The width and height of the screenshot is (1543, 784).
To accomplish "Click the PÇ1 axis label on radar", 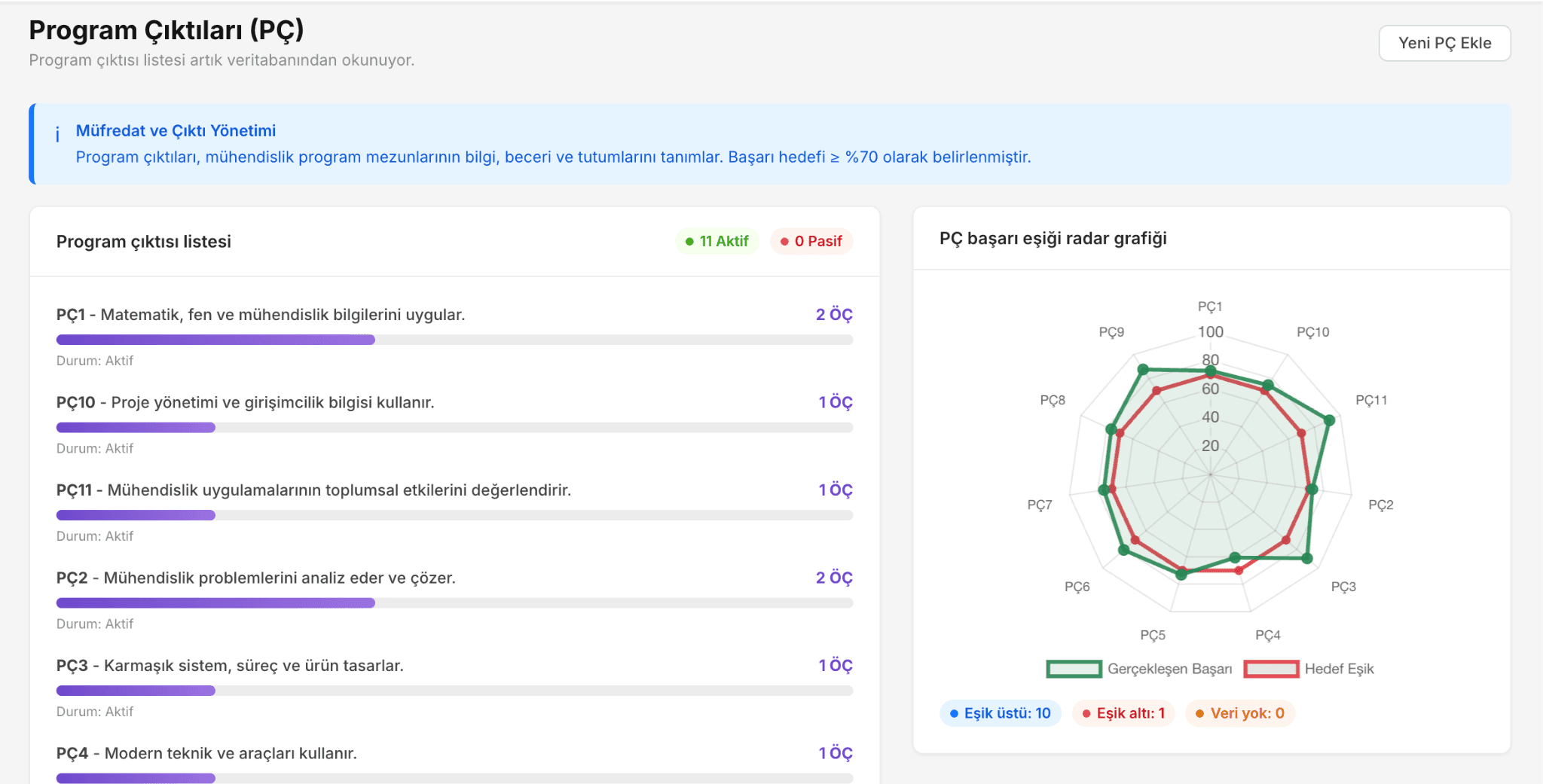I will 1210,307.
